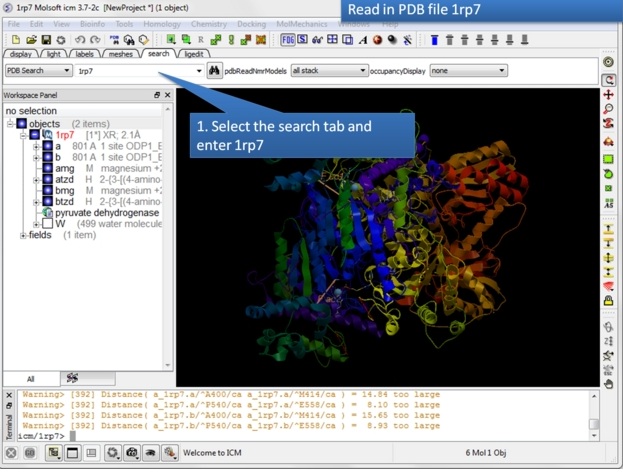Screen dimensions: 623x476
Task: Expand the fields tree node
Action: coord(24,235)
